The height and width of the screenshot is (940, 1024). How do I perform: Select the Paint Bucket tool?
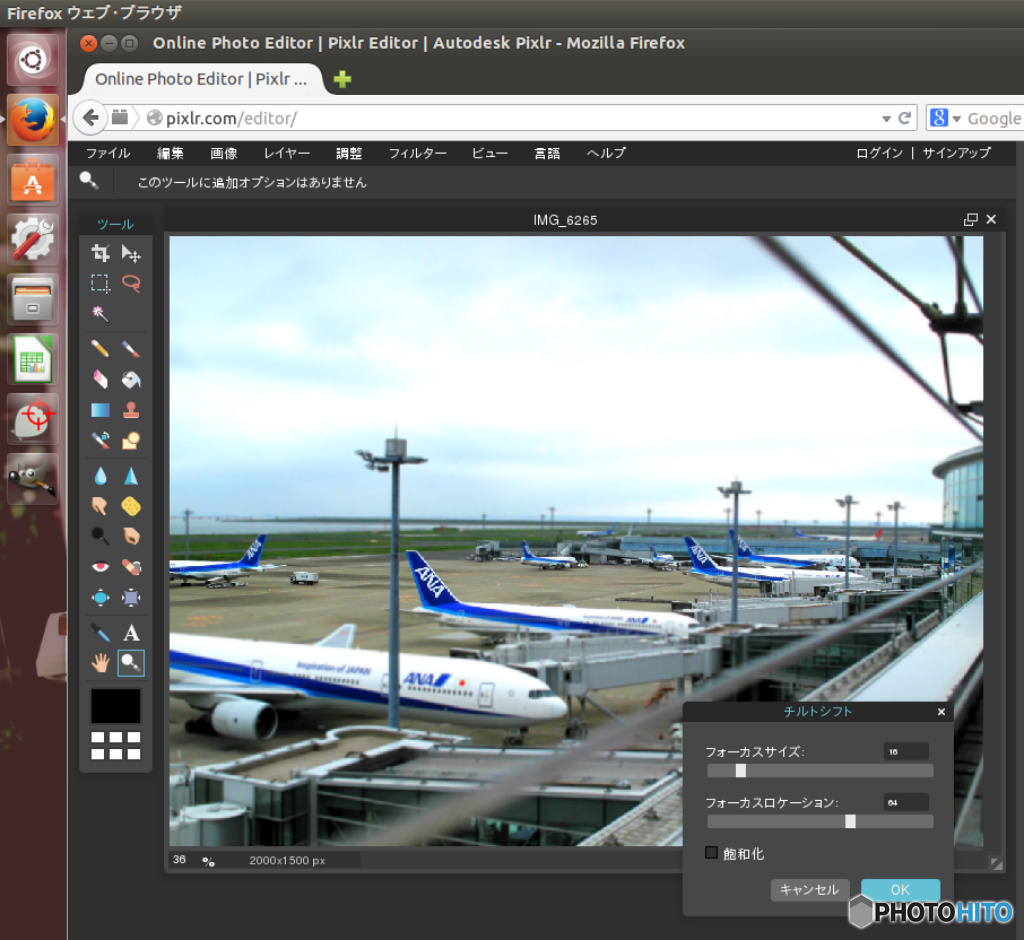coord(131,379)
